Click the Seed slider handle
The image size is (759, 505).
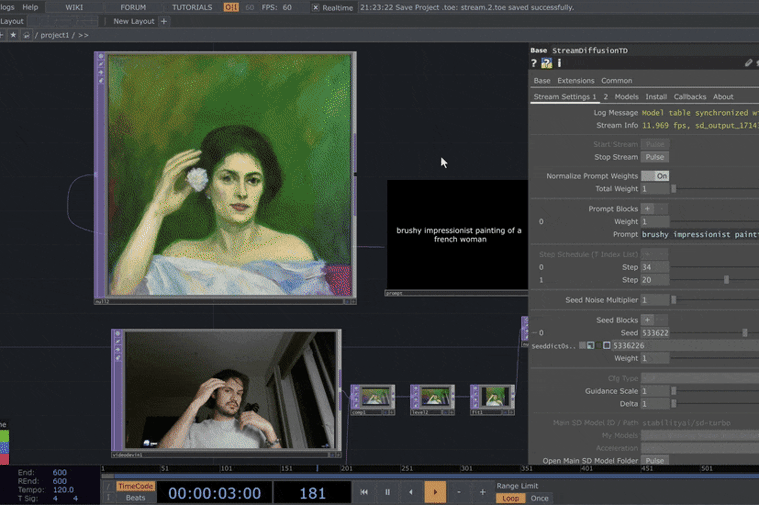click(745, 333)
